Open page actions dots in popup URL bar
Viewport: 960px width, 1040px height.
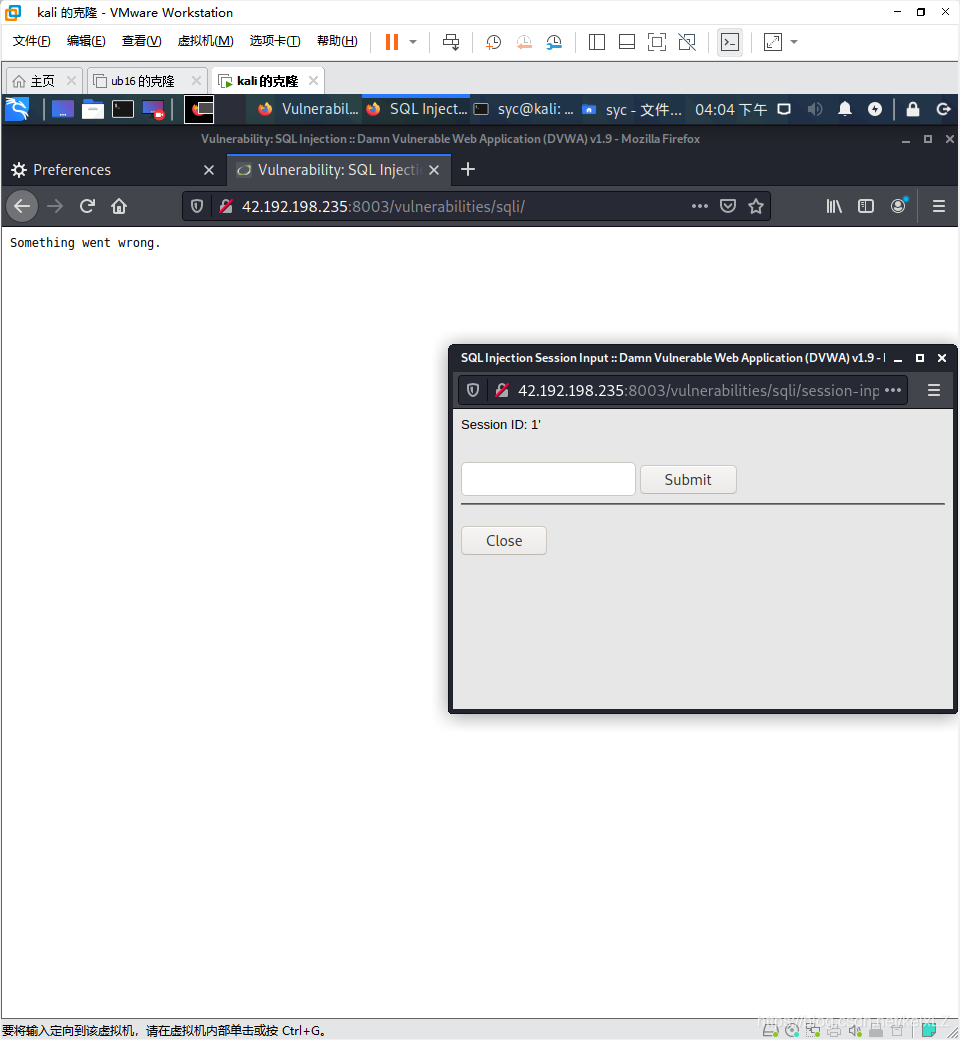(893, 390)
